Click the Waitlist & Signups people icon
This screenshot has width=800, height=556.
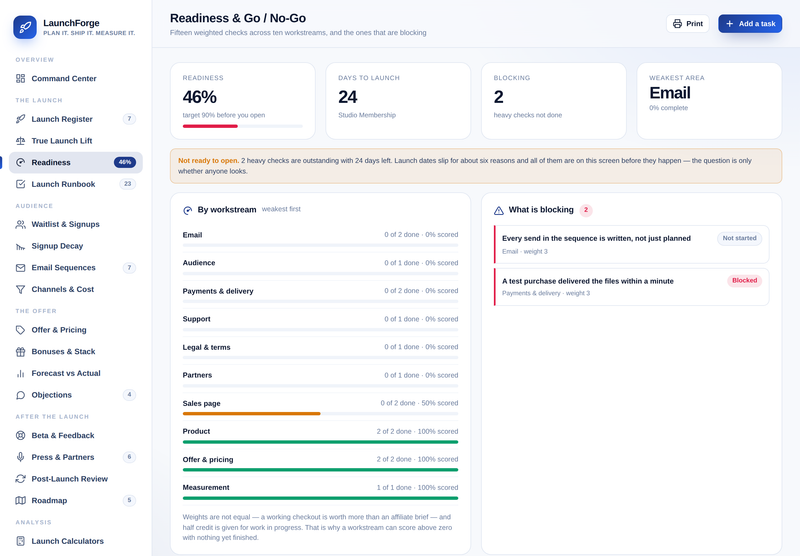coord(20,224)
